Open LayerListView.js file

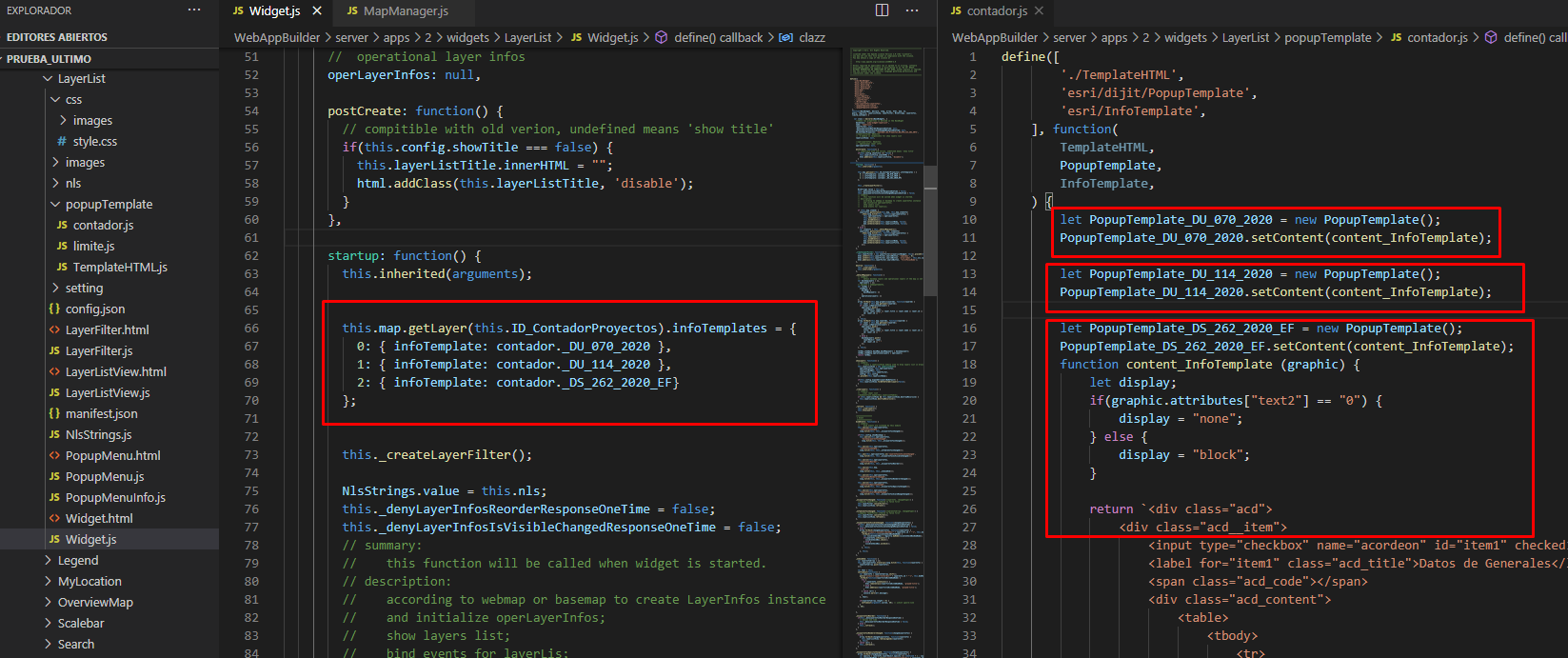108,393
